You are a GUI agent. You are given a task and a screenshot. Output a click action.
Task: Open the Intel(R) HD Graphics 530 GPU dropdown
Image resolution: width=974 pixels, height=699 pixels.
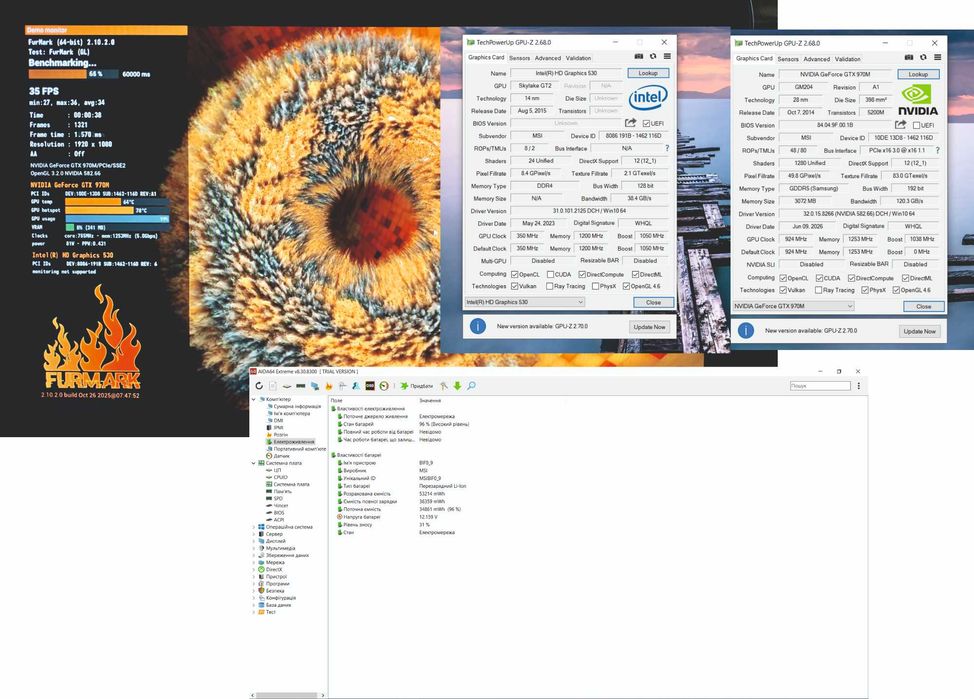(x=525, y=302)
